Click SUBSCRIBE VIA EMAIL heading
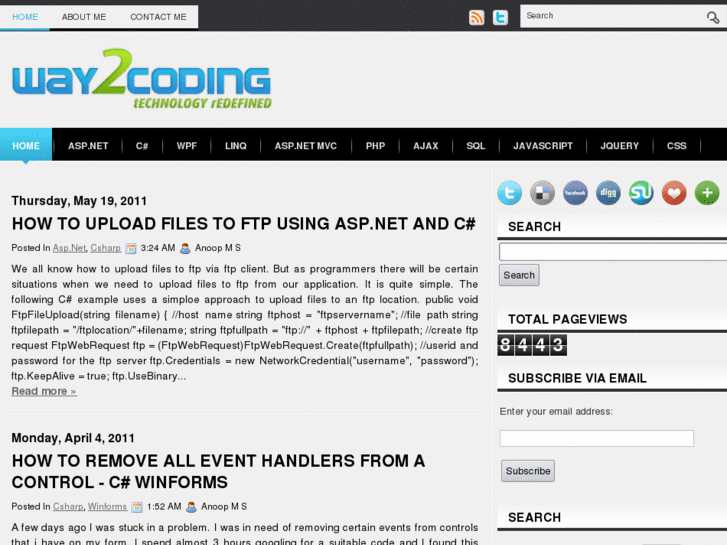Screen dimensions: 727x545 coord(577,378)
